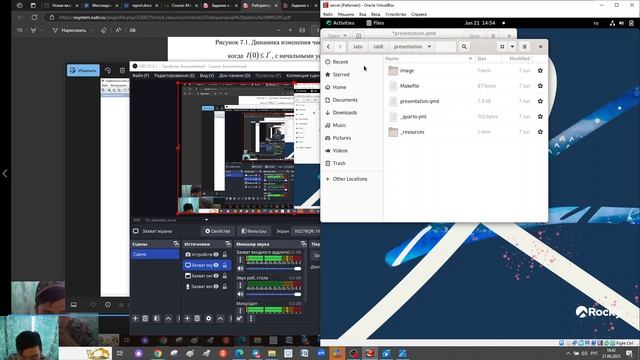Image resolution: width=640 pixels, height=360 pixels.
Task: Open OBS Файл menu
Action: click(140, 76)
